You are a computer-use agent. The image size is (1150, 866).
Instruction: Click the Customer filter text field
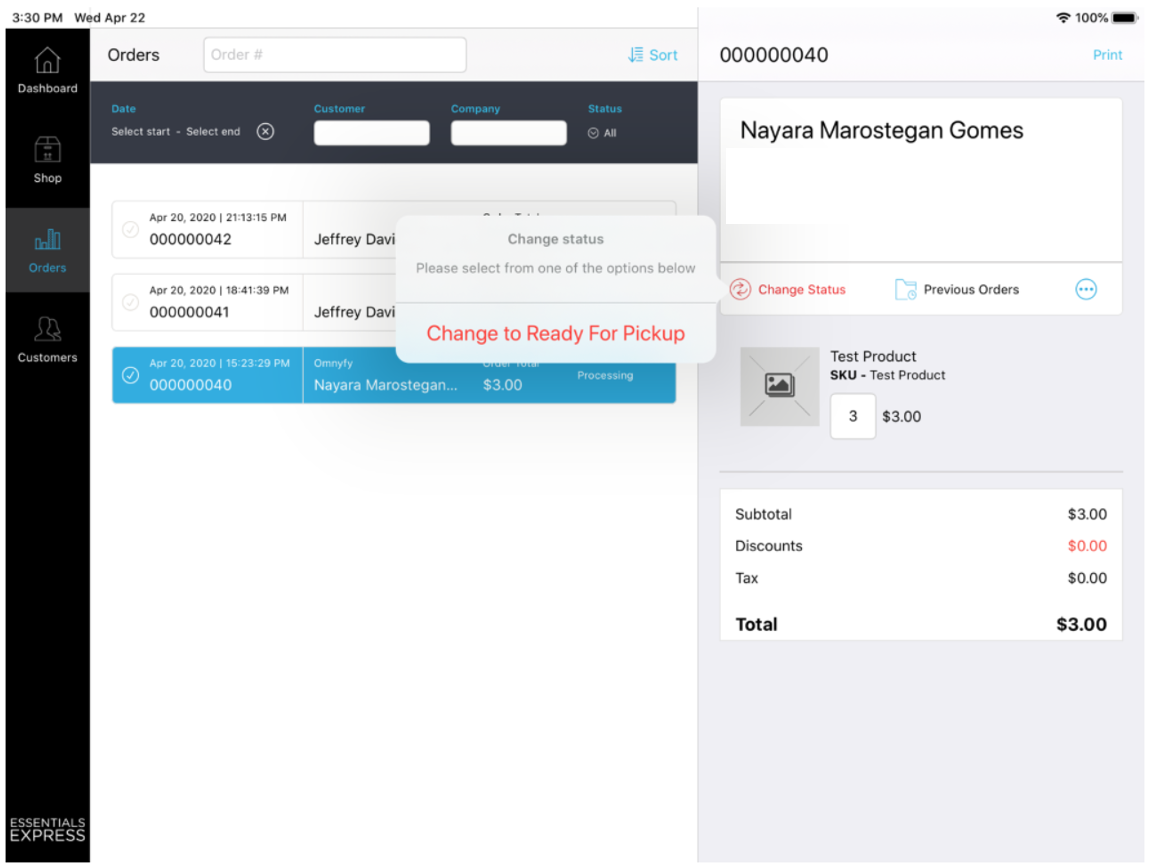point(371,133)
